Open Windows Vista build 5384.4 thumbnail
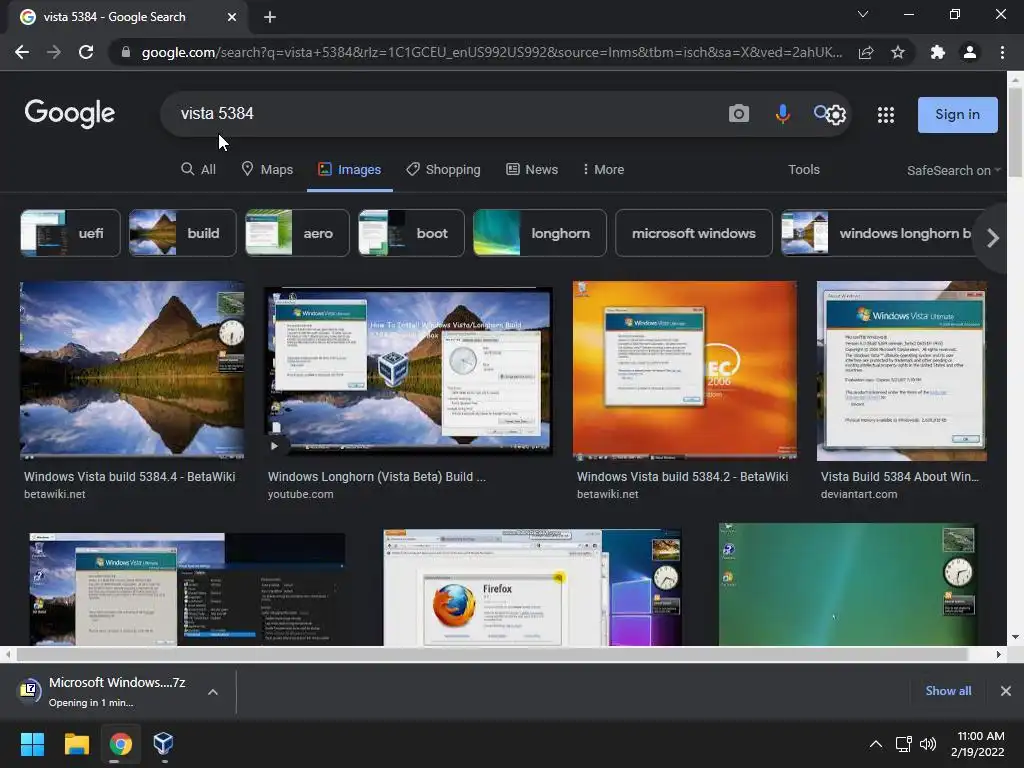The image size is (1024, 768). (133, 370)
